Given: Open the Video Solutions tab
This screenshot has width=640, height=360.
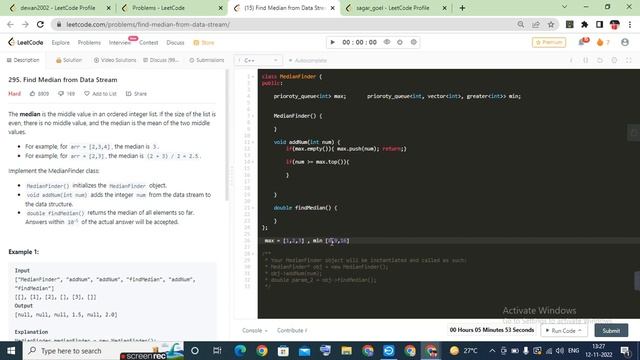Looking at the screenshot, I should tap(115, 60).
